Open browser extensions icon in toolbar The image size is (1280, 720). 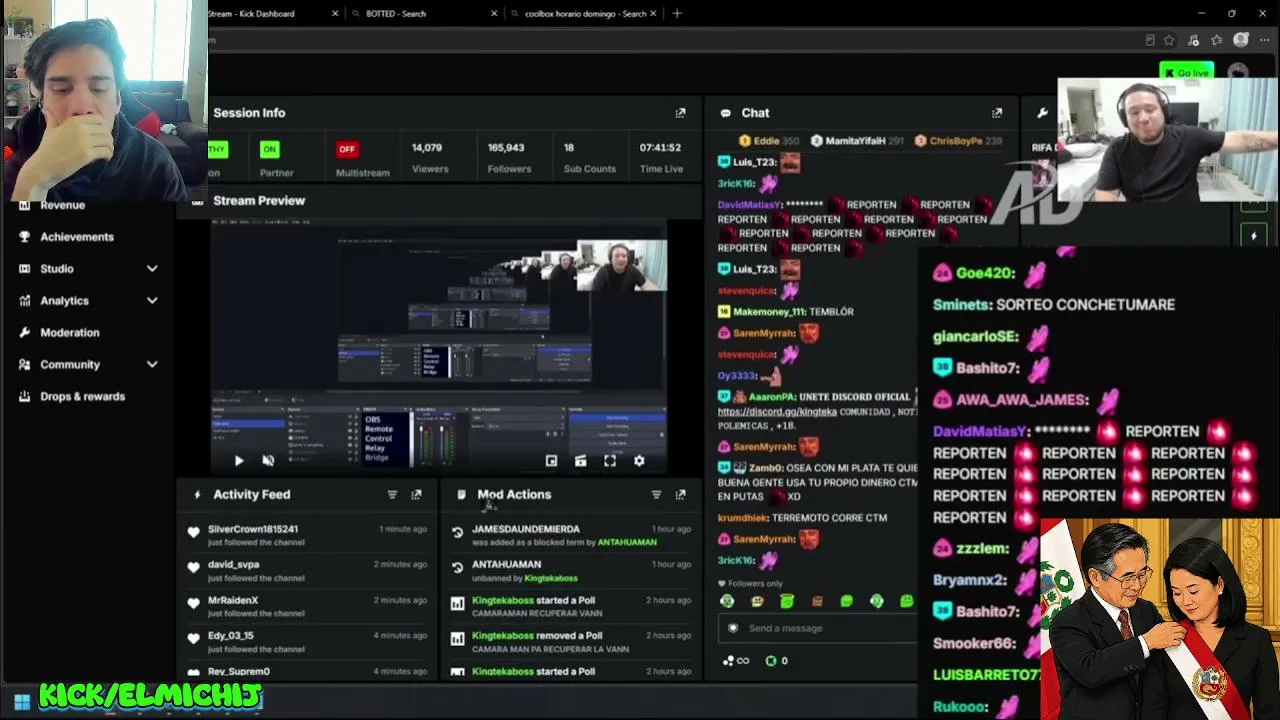click(1193, 40)
